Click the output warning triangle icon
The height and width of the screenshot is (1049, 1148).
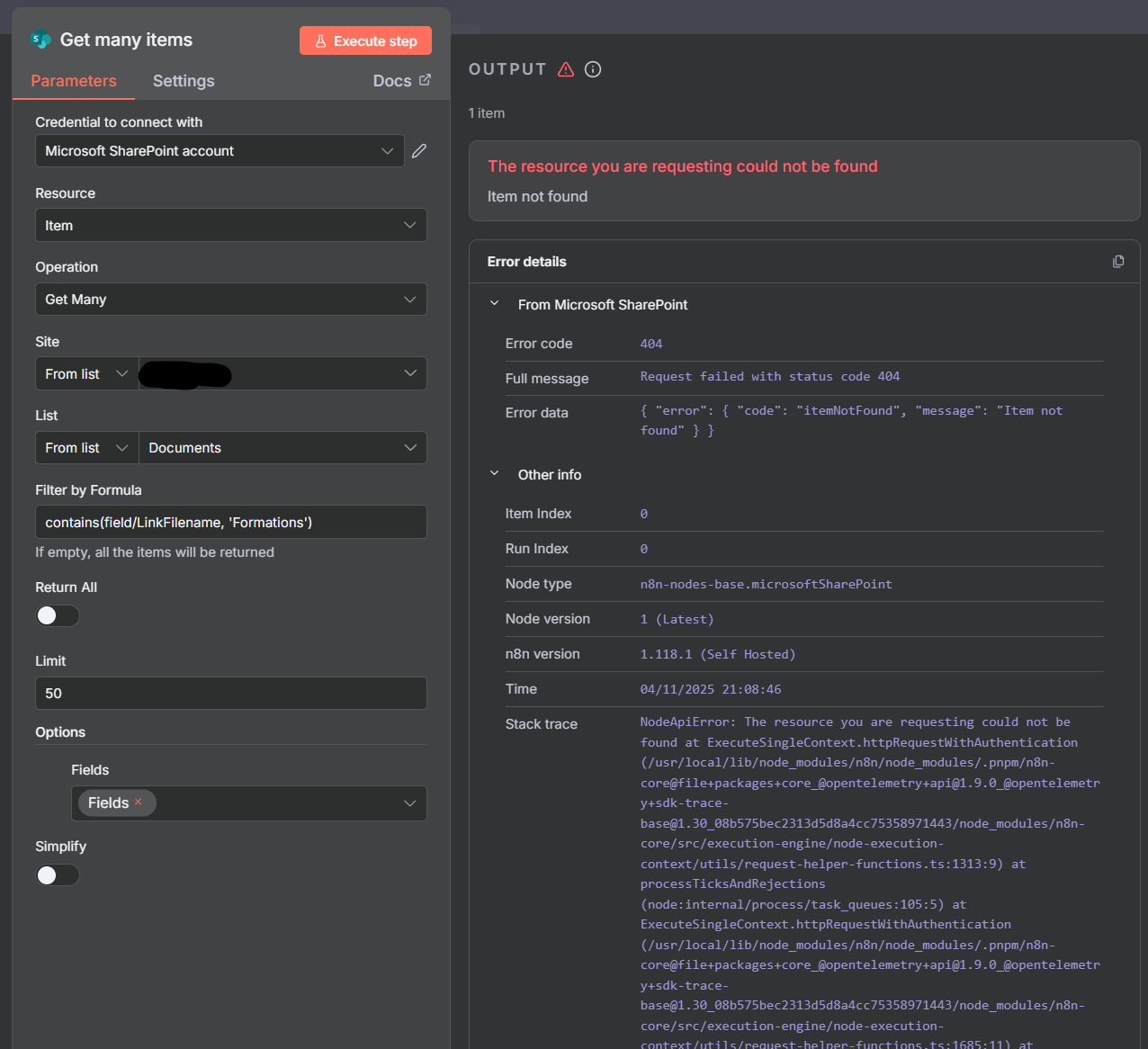[566, 69]
